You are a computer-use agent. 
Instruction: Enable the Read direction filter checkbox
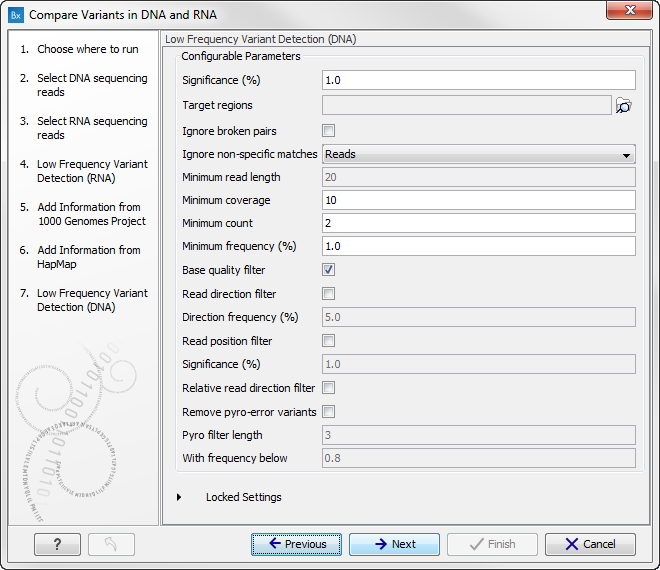tap(328, 293)
